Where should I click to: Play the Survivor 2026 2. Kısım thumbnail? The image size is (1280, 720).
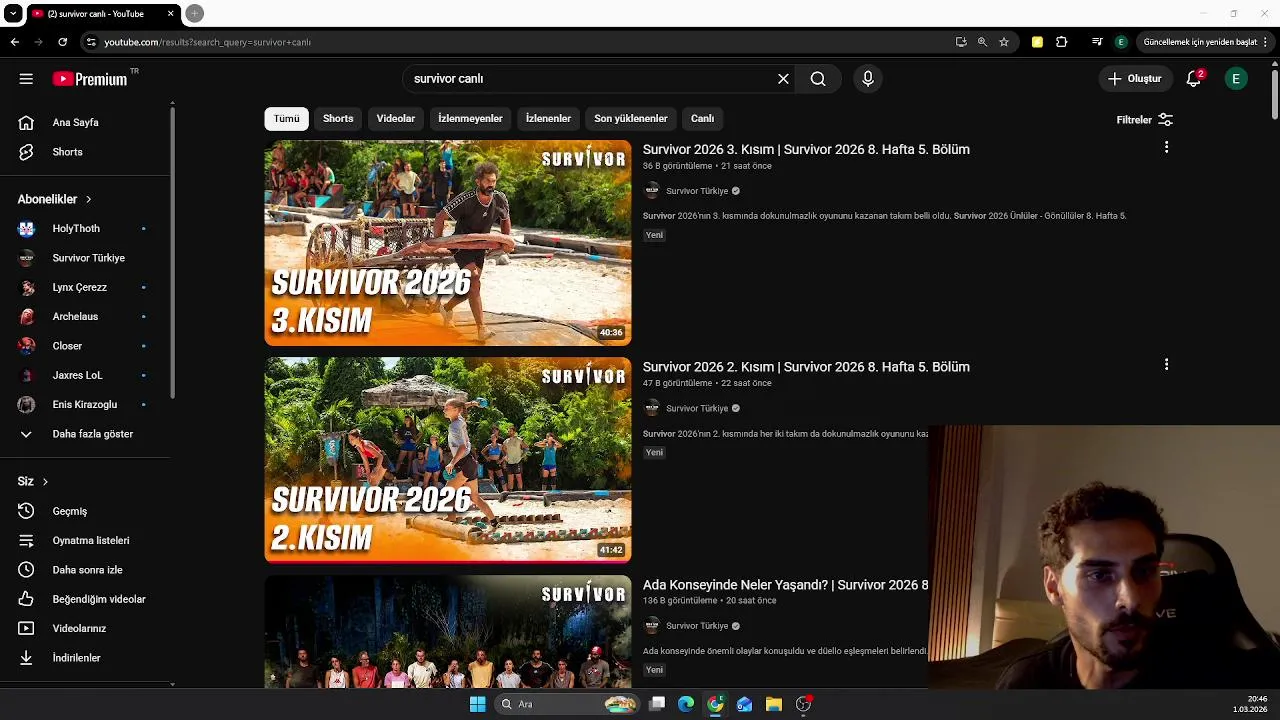[x=448, y=460]
